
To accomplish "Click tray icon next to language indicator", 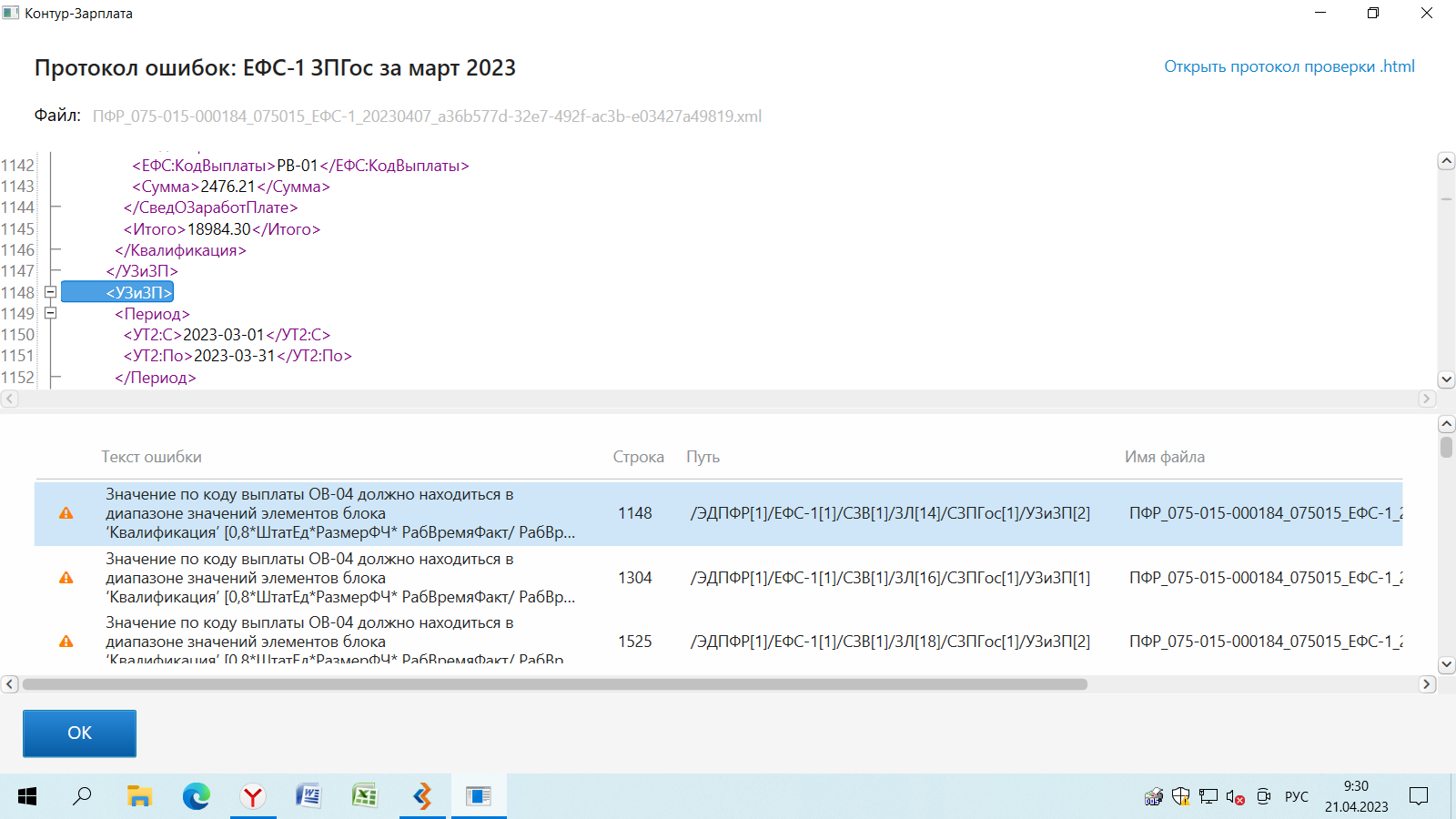I will (1263, 796).
